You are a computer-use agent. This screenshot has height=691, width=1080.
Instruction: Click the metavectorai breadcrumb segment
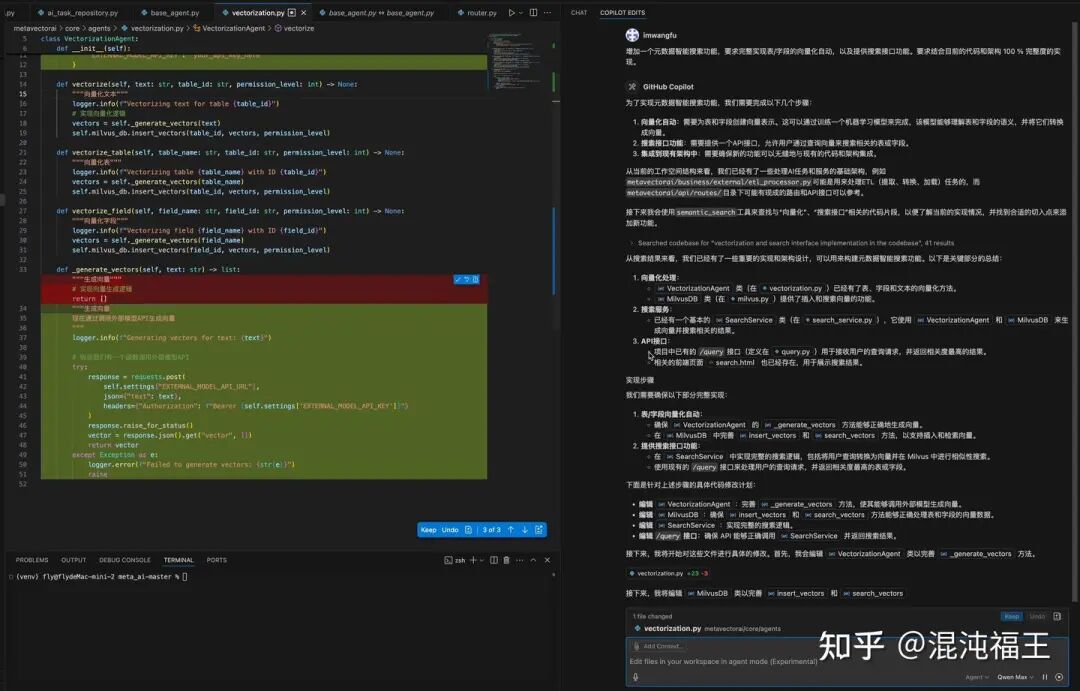pos(35,28)
